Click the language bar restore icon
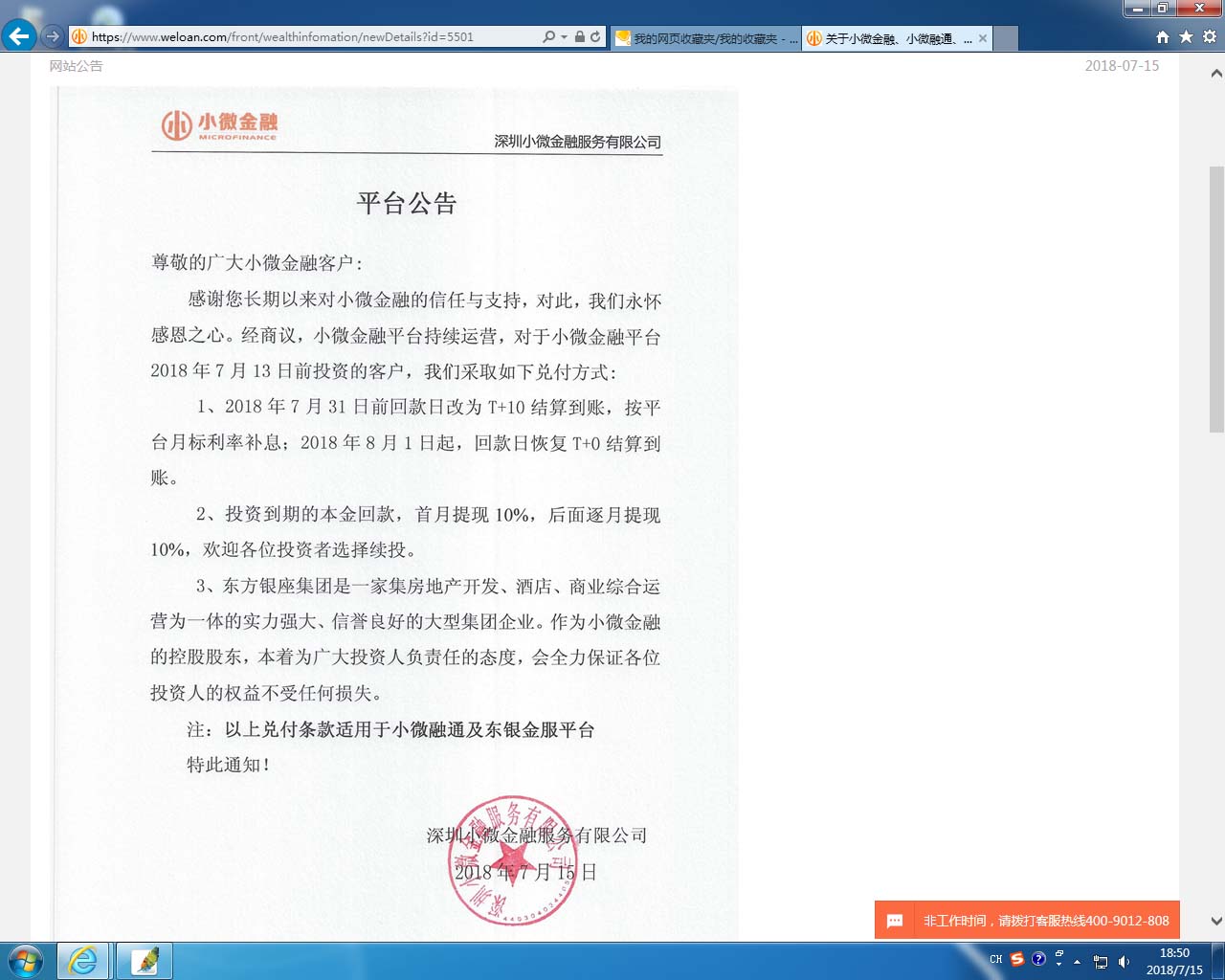Image resolution: width=1225 pixels, height=980 pixels. [x=1059, y=953]
